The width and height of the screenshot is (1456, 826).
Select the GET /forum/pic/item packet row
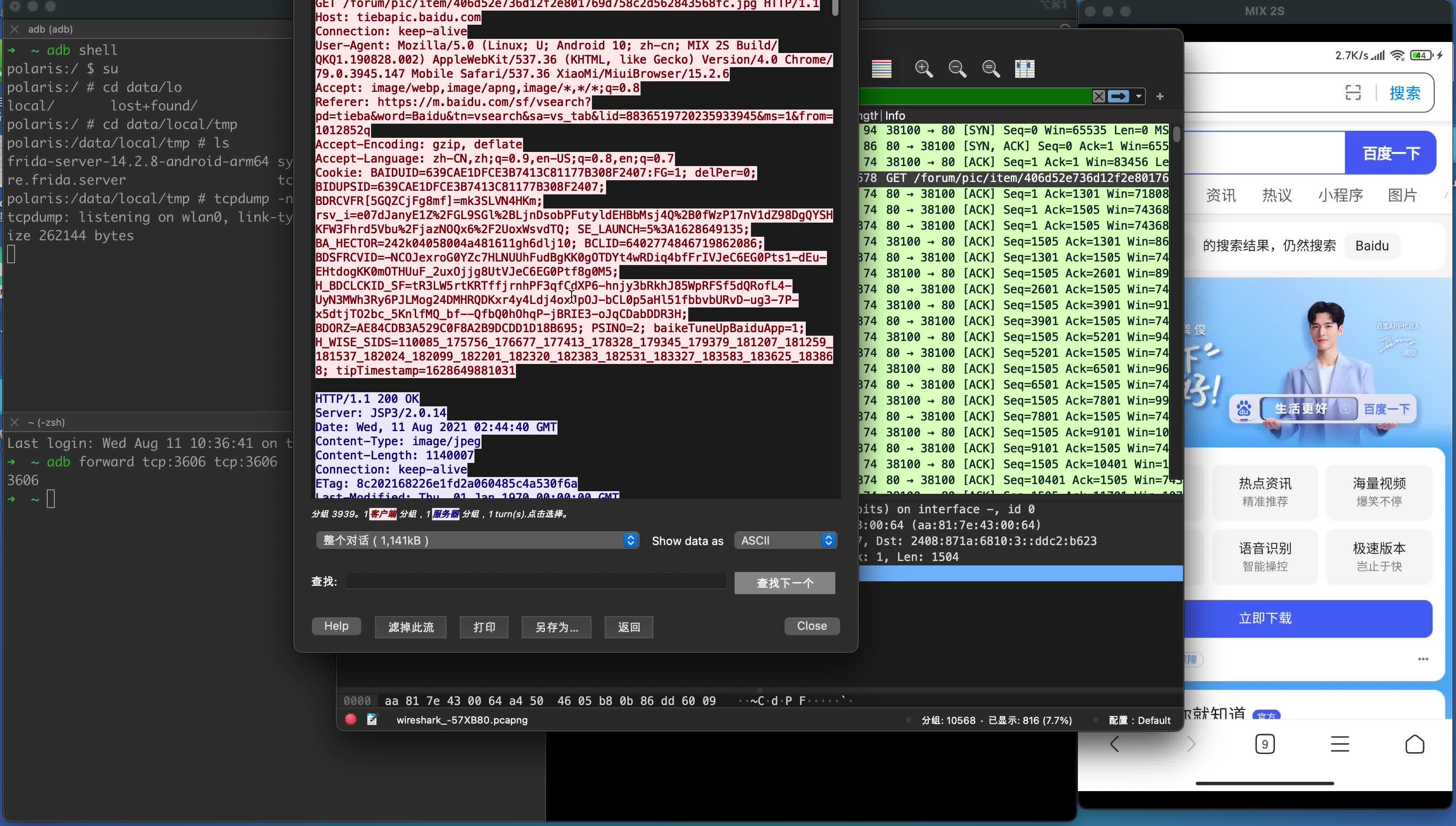point(1015,178)
